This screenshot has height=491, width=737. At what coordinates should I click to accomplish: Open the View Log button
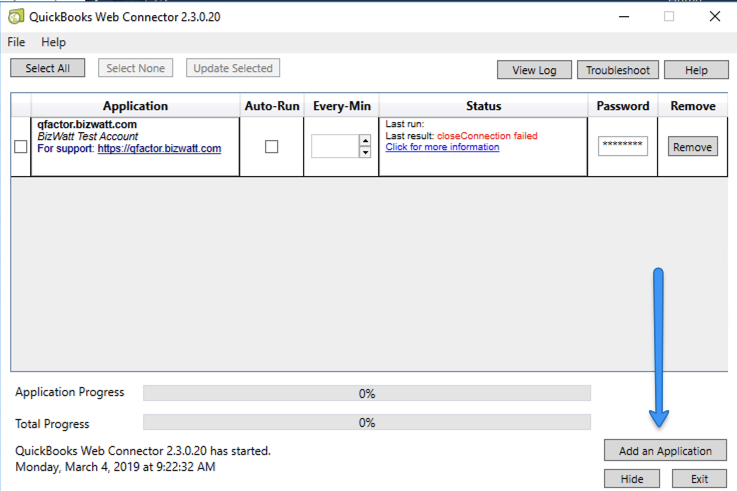click(x=534, y=70)
